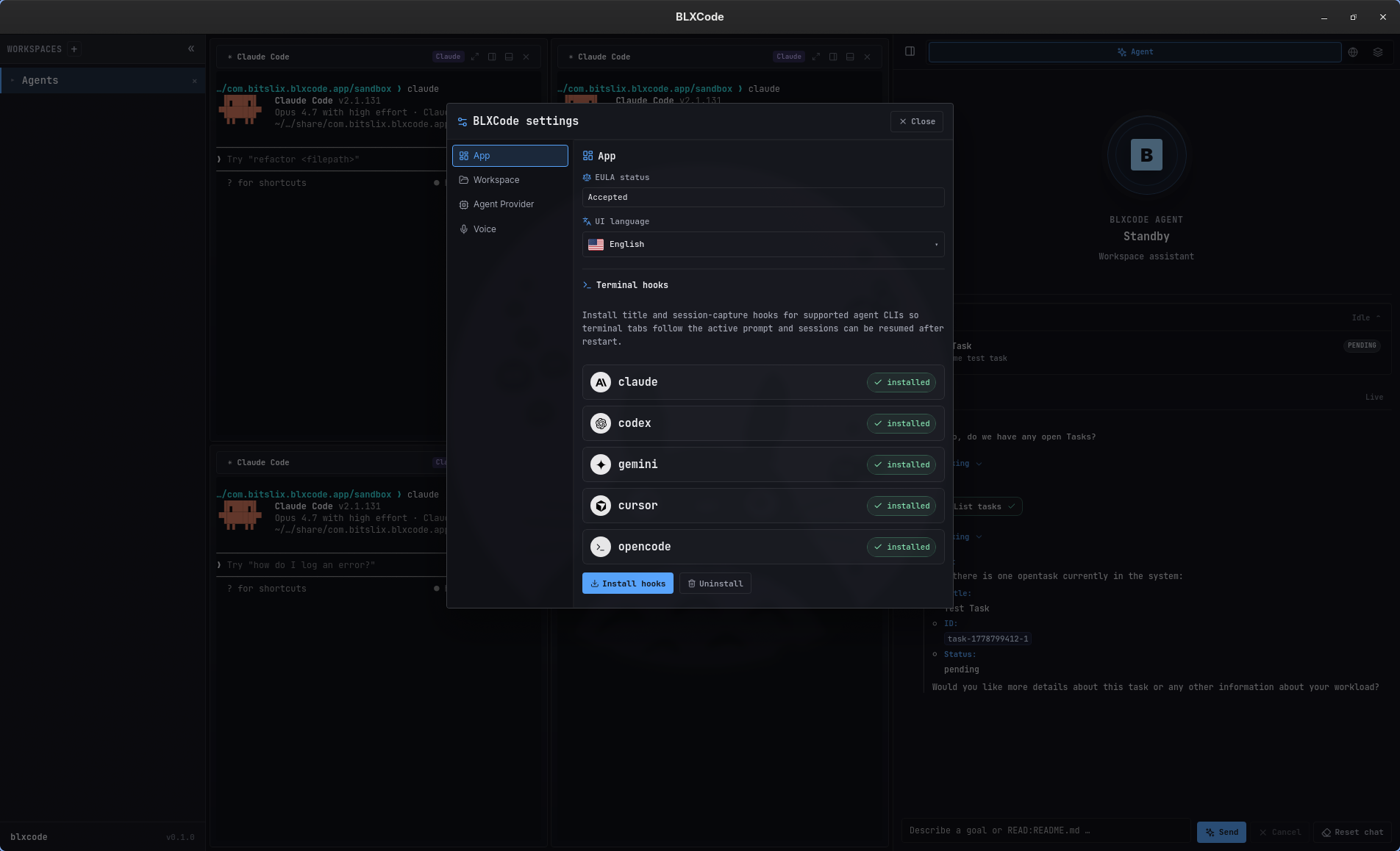
Task: Switch to Agent Provider settings
Action: click(x=510, y=204)
